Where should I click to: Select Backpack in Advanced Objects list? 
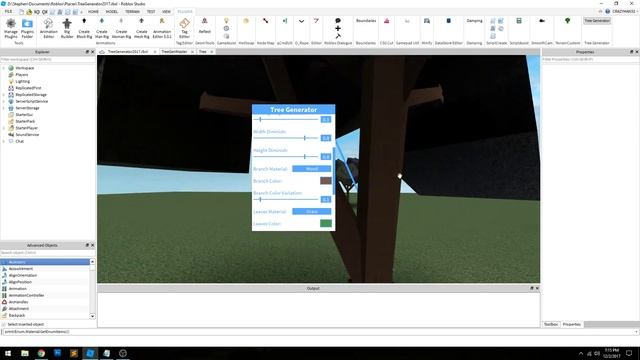click(x=17, y=316)
